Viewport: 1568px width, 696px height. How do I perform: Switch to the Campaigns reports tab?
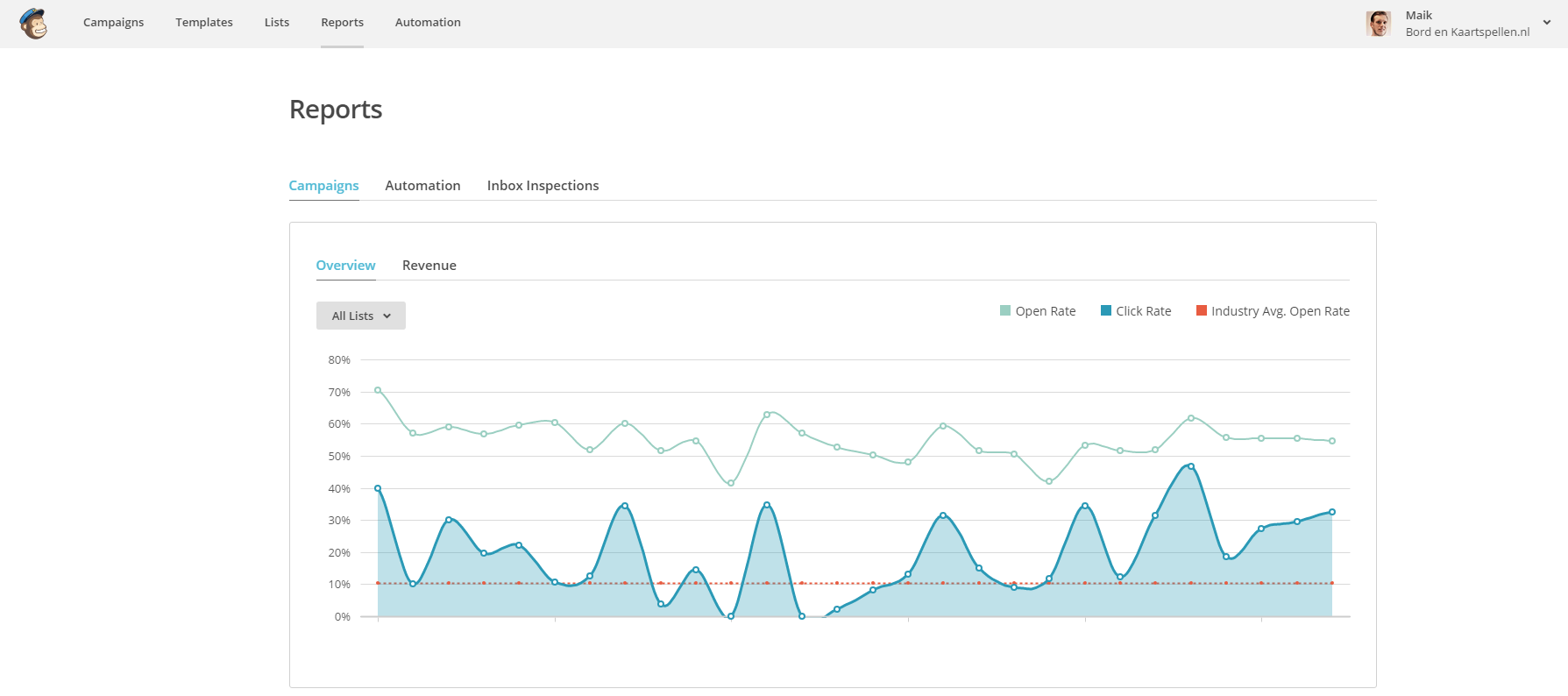[x=323, y=185]
